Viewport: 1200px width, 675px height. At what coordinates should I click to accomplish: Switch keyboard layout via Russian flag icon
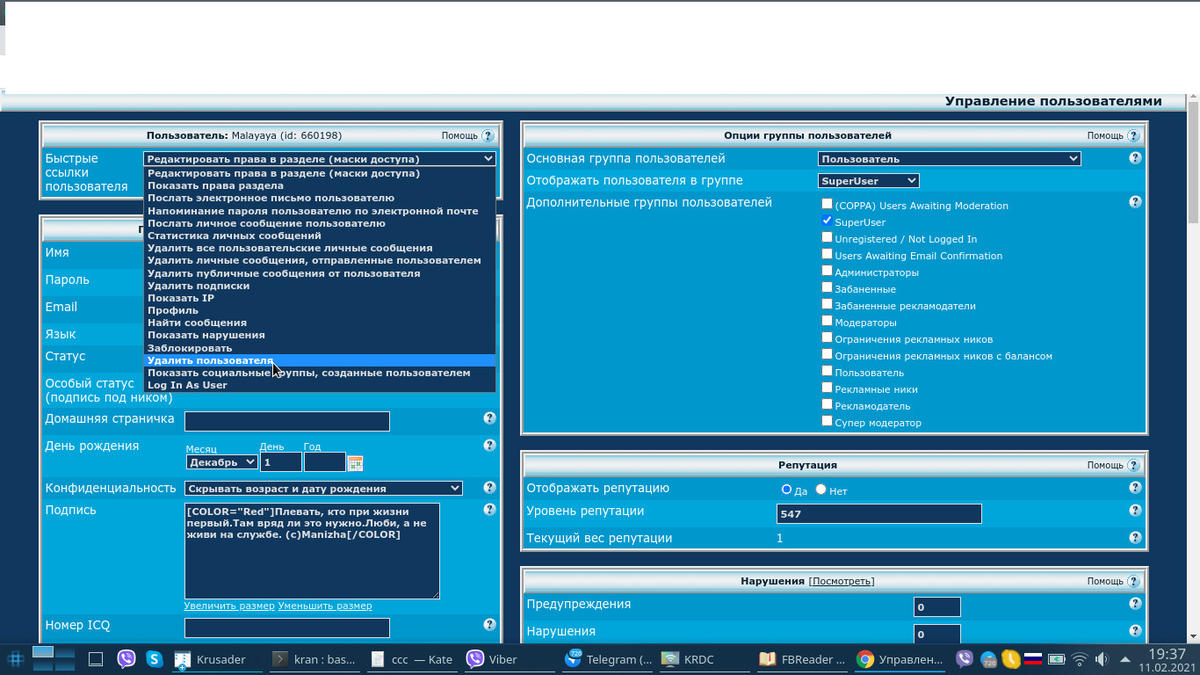tap(1033, 659)
